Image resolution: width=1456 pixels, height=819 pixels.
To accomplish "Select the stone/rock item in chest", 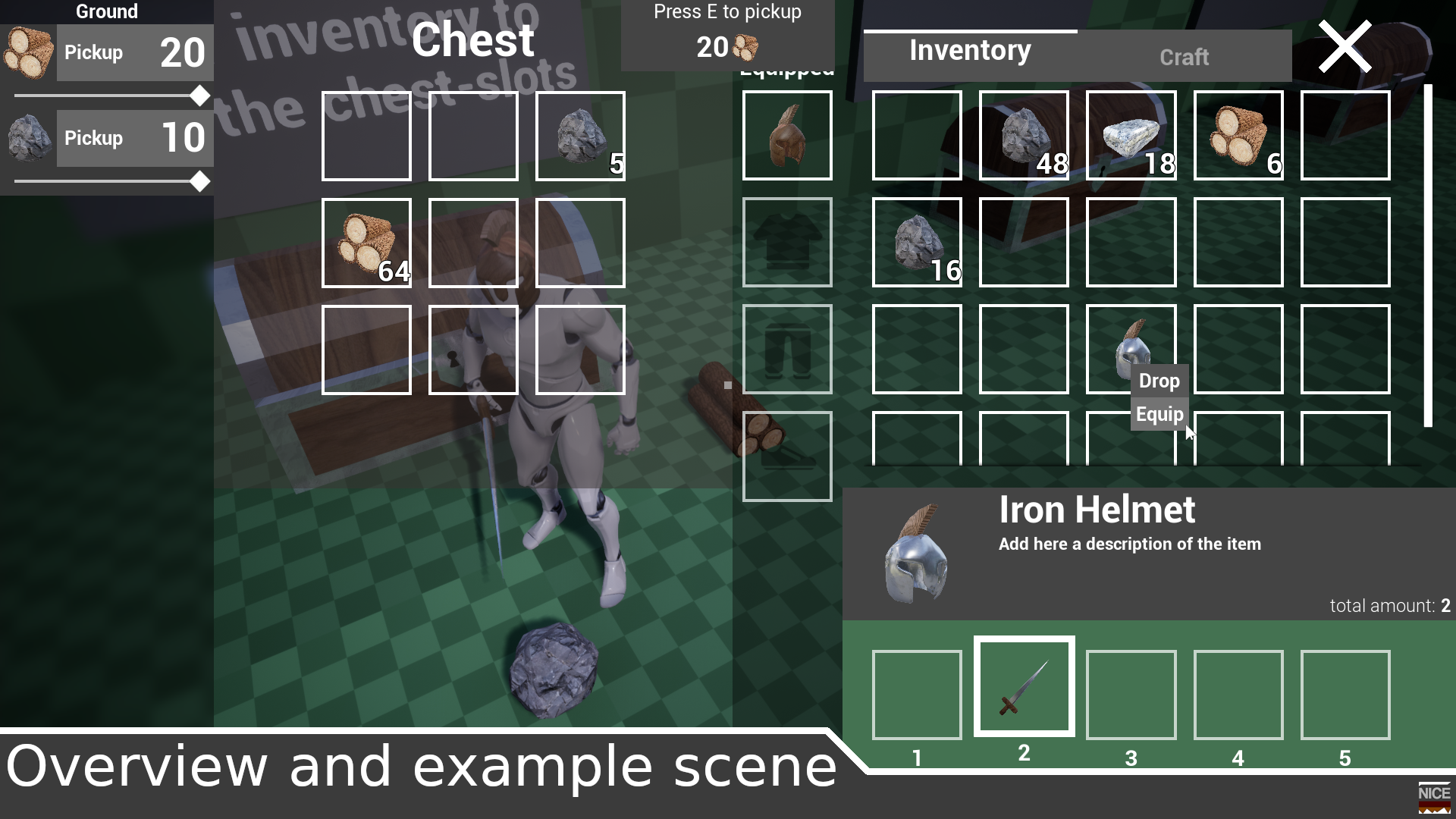I will pos(580,135).
